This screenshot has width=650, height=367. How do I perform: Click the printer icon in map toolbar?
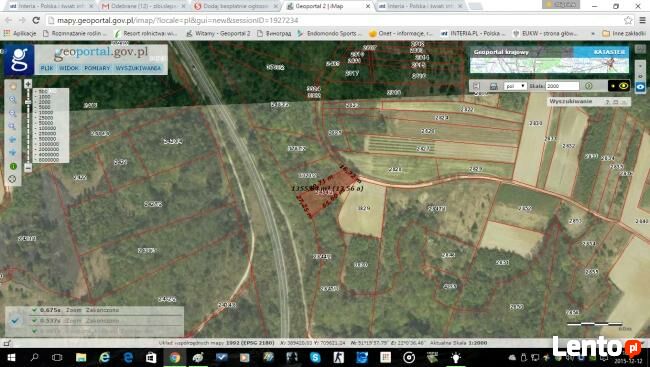(493, 86)
